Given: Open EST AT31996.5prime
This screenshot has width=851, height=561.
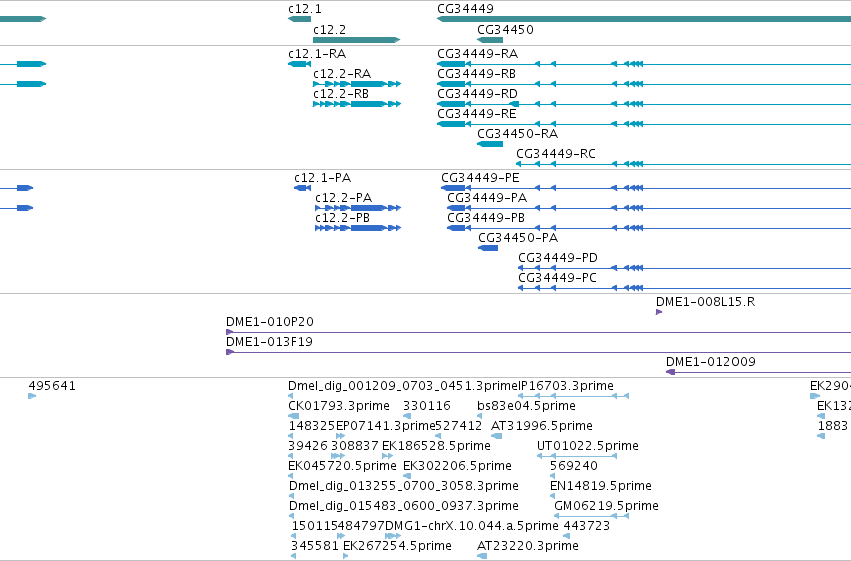Looking at the screenshot, I should pos(542,426).
